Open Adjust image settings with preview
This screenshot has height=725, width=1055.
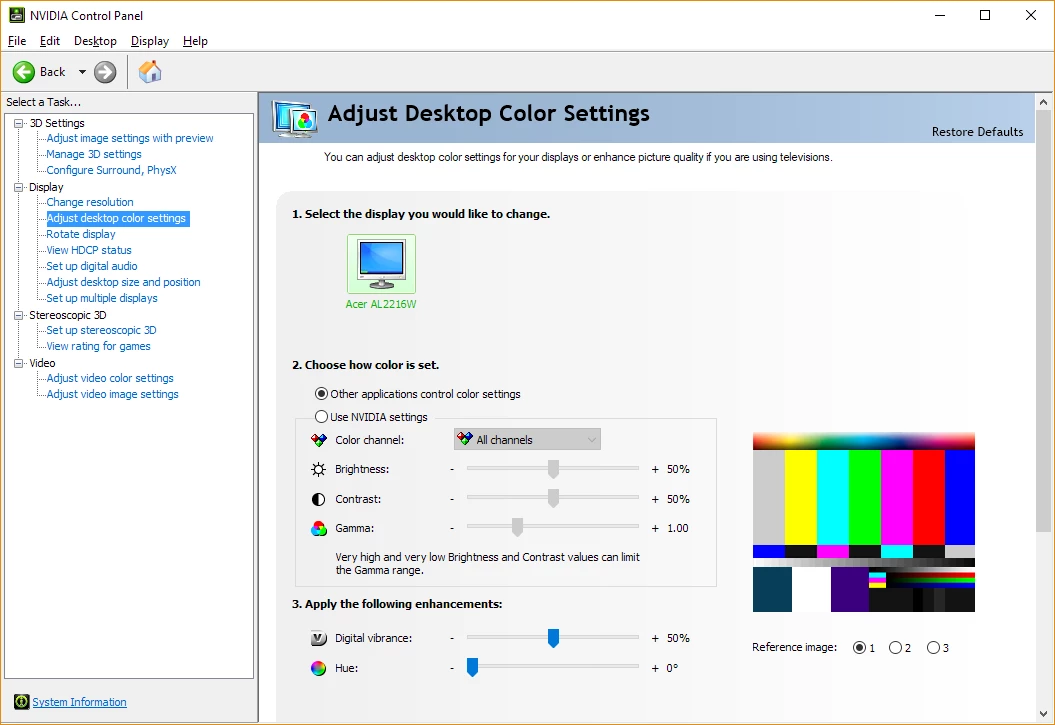(x=130, y=138)
